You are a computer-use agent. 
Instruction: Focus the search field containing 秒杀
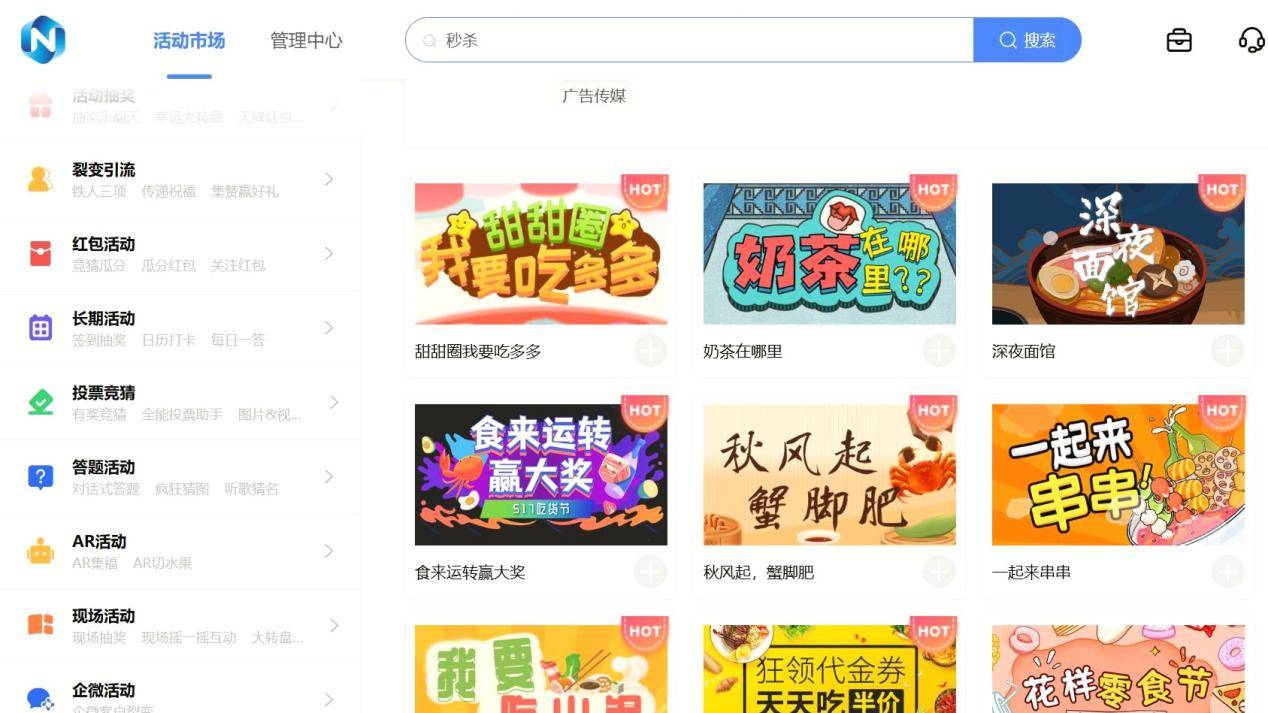689,40
